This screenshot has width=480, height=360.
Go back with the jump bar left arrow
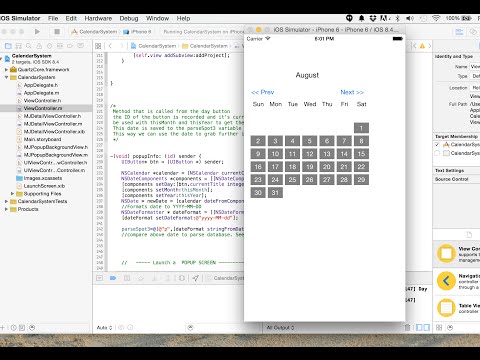click(x=110, y=46)
